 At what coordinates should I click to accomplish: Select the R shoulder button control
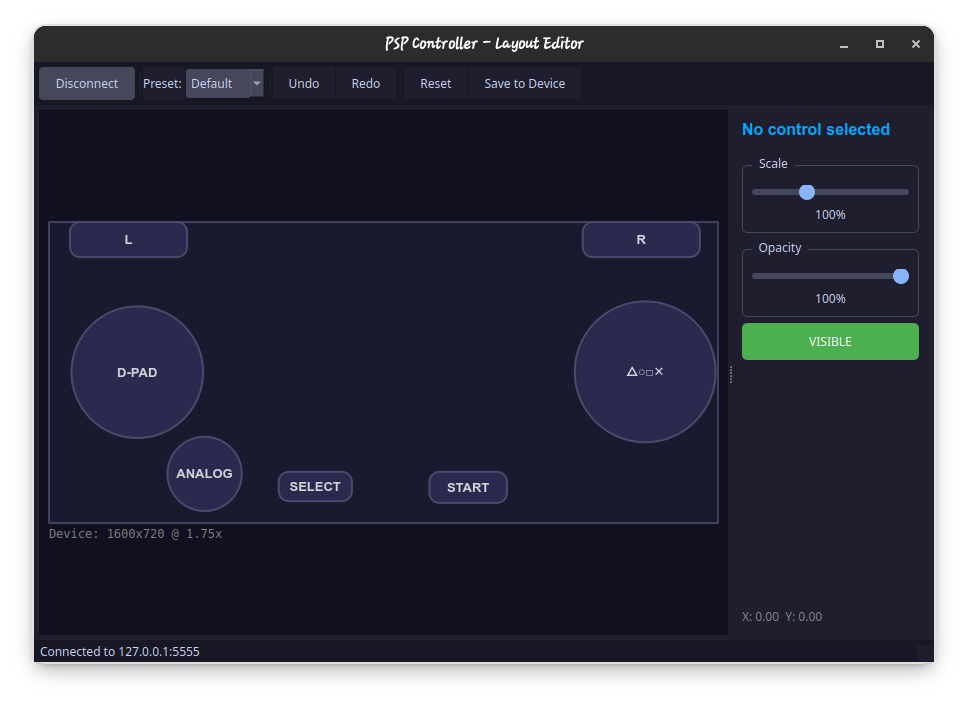click(641, 240)
